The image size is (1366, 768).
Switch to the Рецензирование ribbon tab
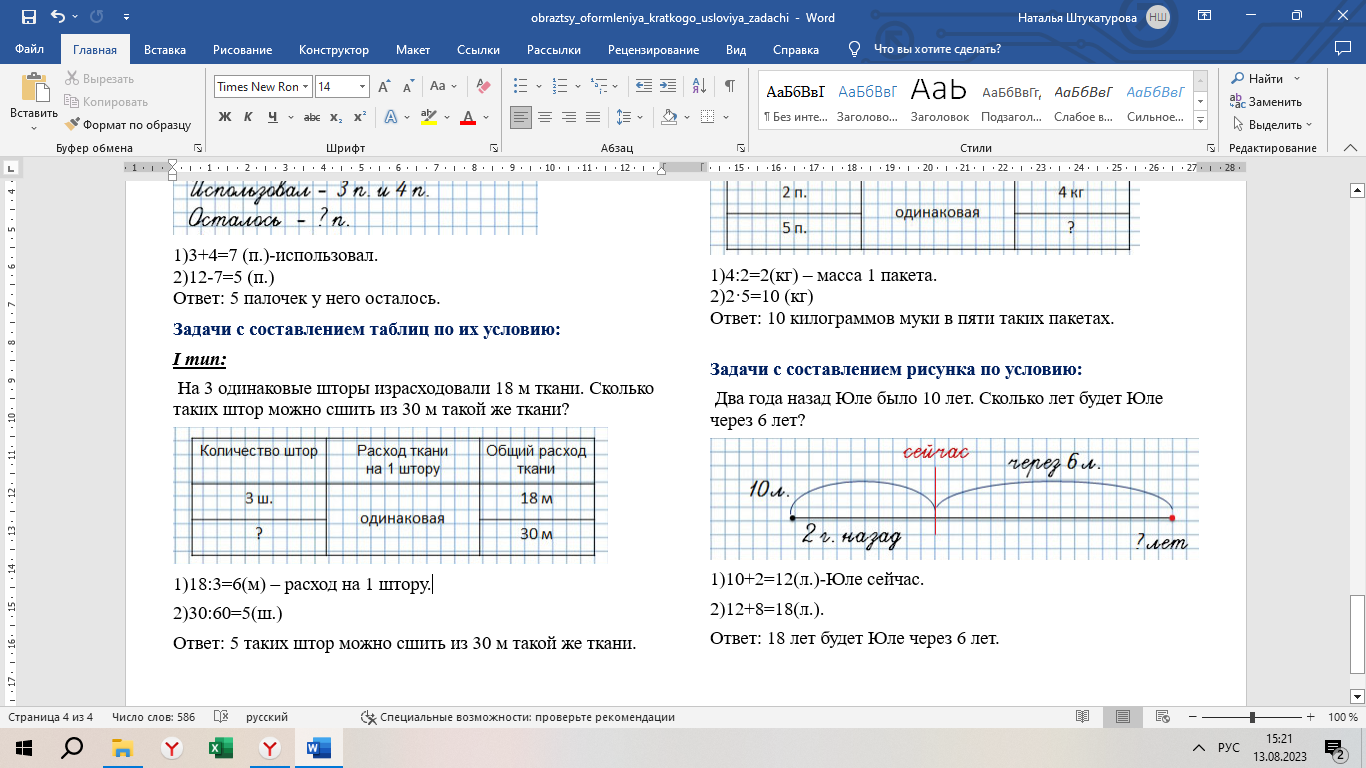coord(655,49)
